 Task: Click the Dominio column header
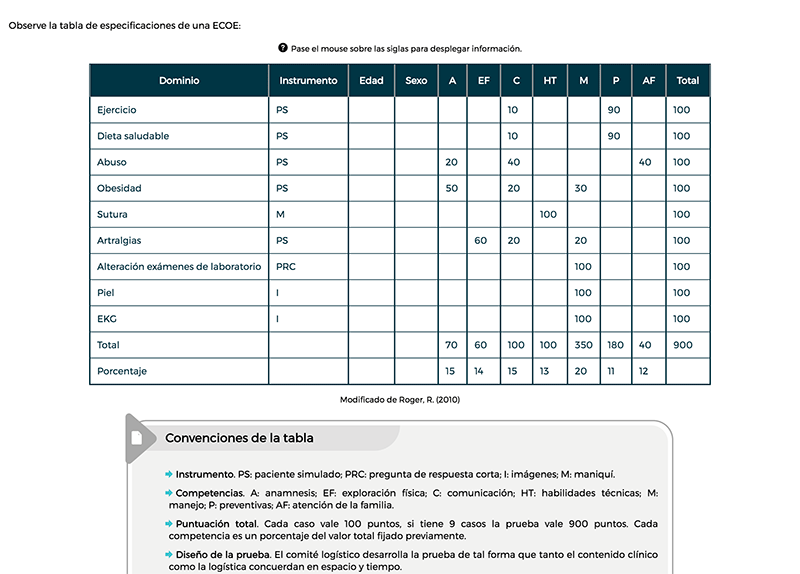pos(179,81)
